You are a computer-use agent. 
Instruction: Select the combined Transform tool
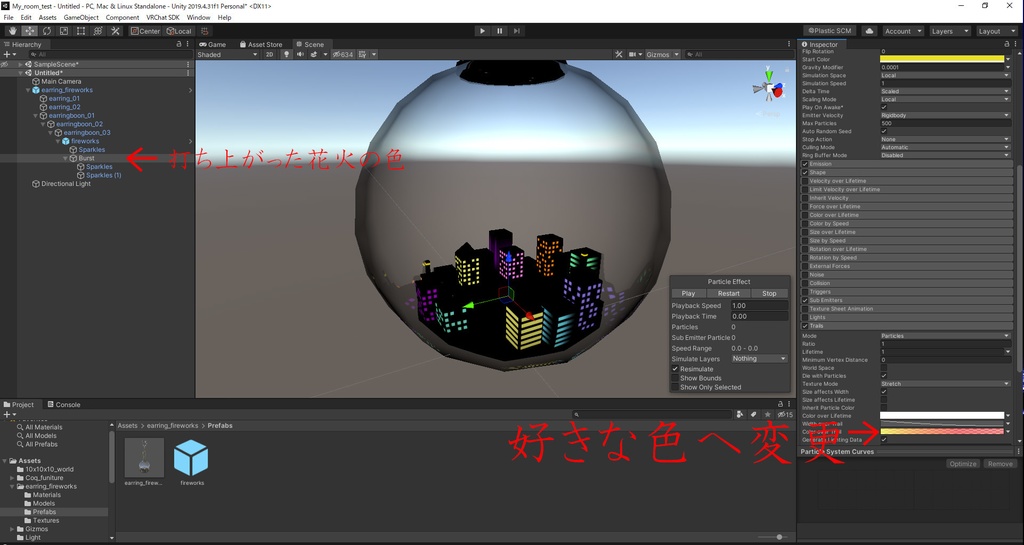coord(98,31)
